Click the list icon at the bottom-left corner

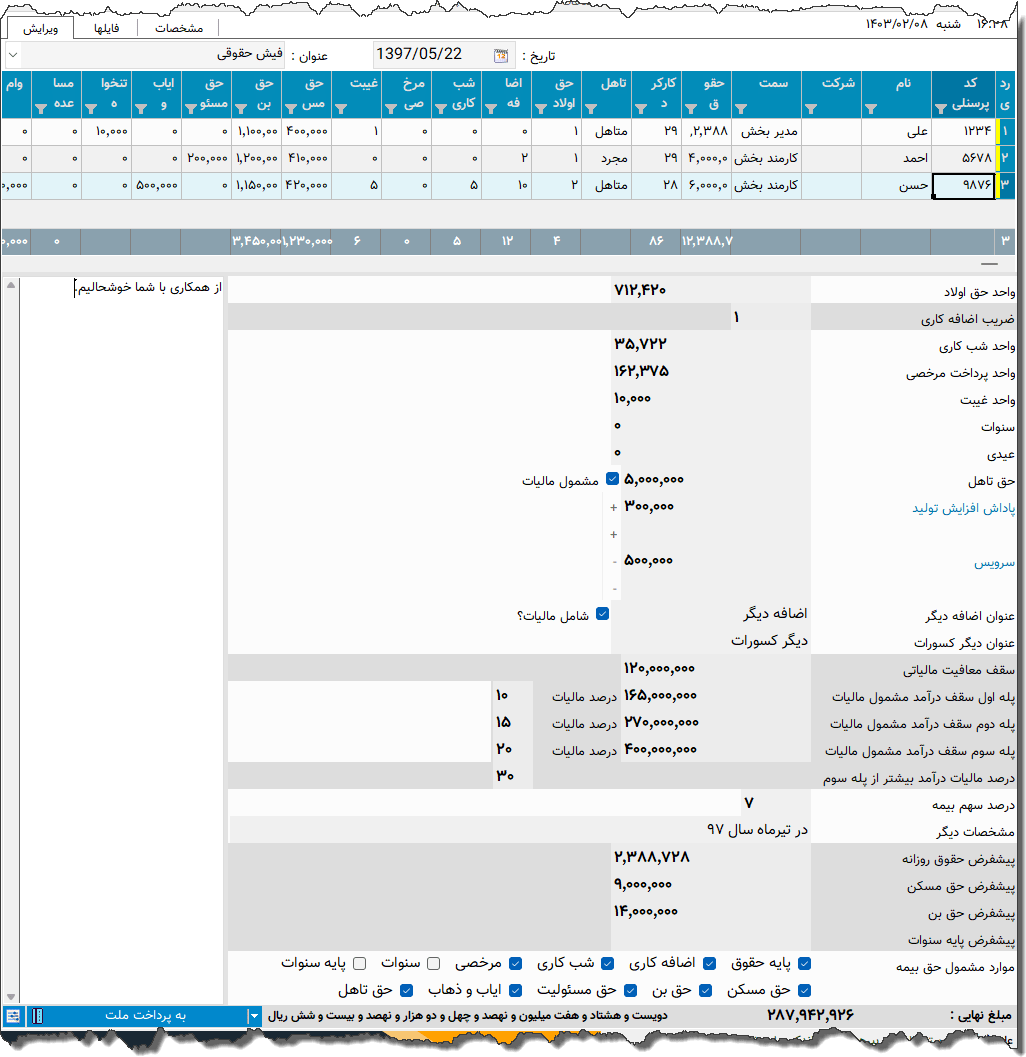point(13,1016)
